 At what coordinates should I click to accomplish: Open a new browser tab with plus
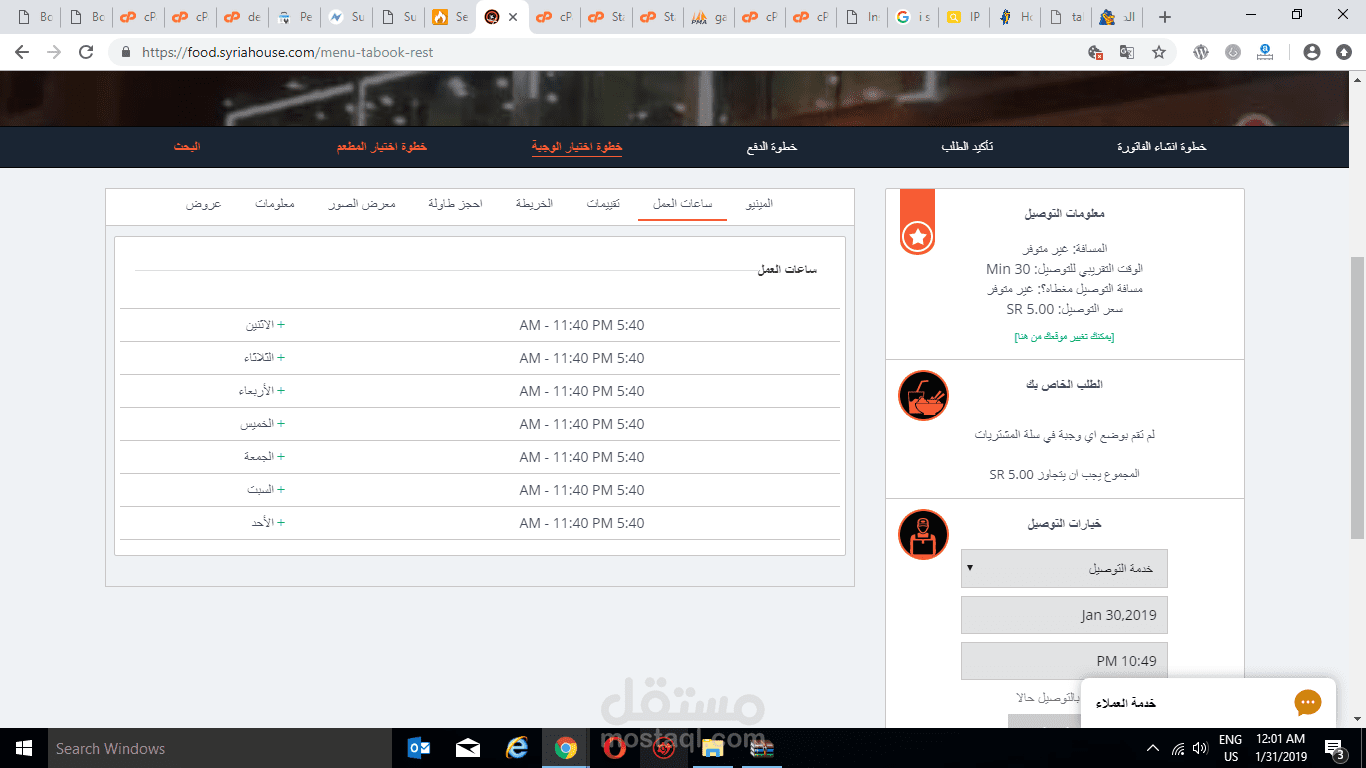pos(1165,17)
